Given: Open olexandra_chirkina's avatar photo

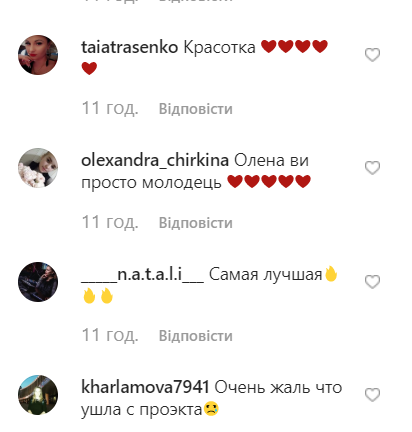Looking at the screenshot, I should (x=38, y=168).
